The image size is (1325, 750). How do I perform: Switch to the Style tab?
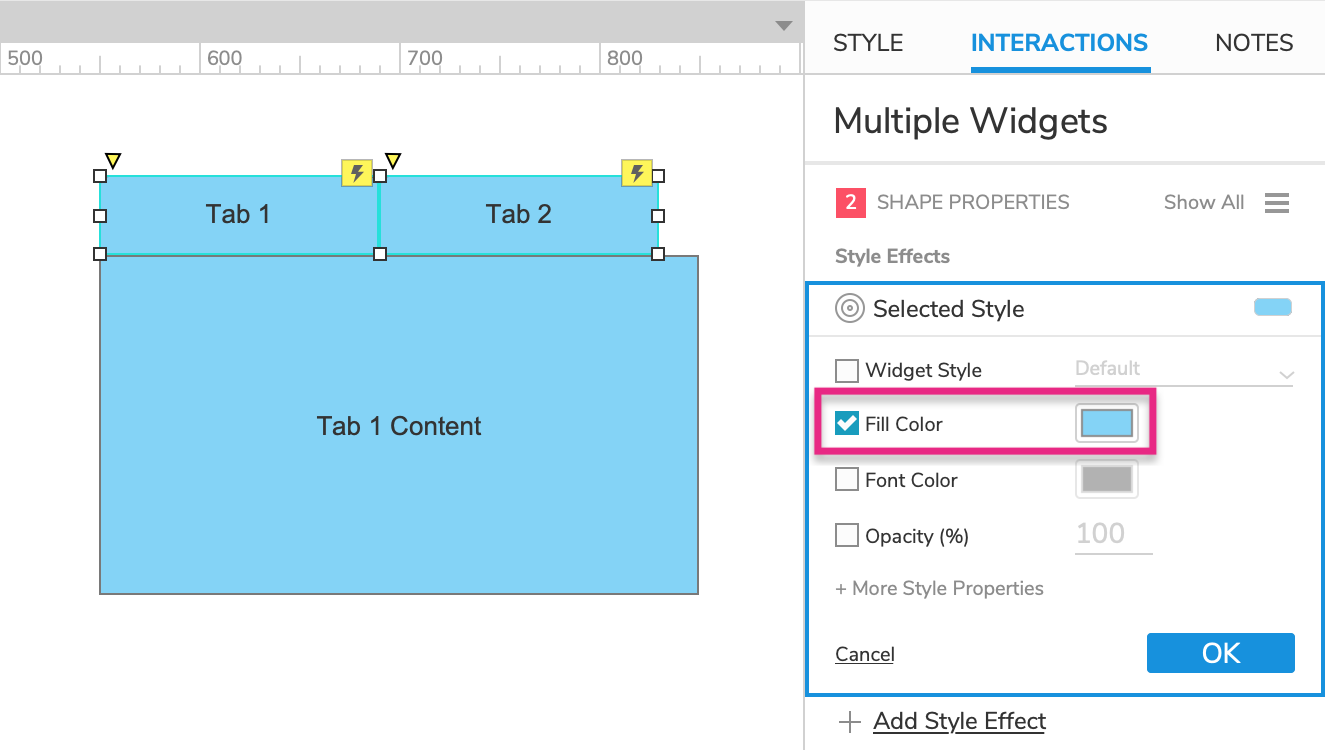coord(868,43)
